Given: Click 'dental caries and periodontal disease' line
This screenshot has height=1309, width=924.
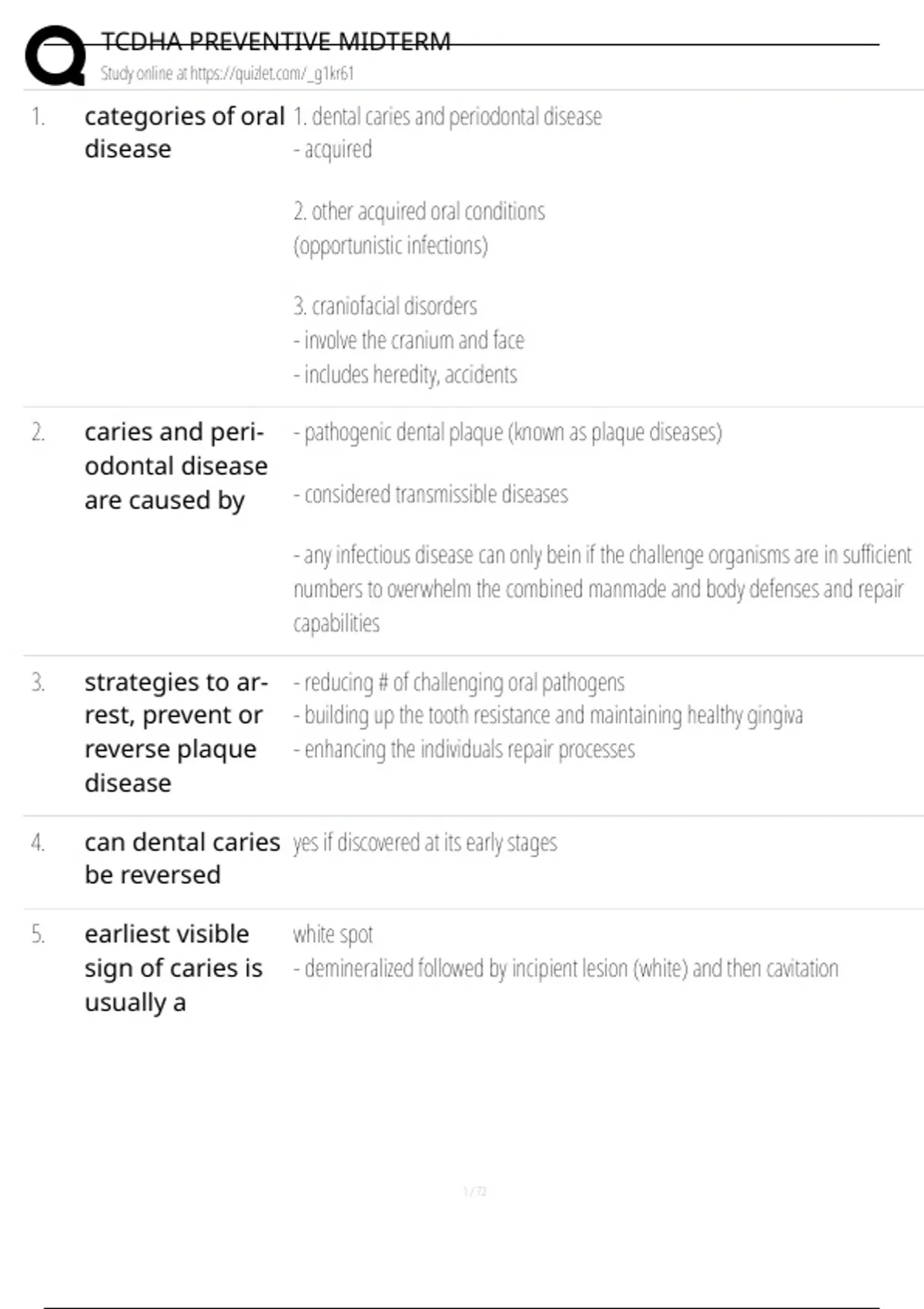Looking at the screenshot, I should [x=447, y=117].
